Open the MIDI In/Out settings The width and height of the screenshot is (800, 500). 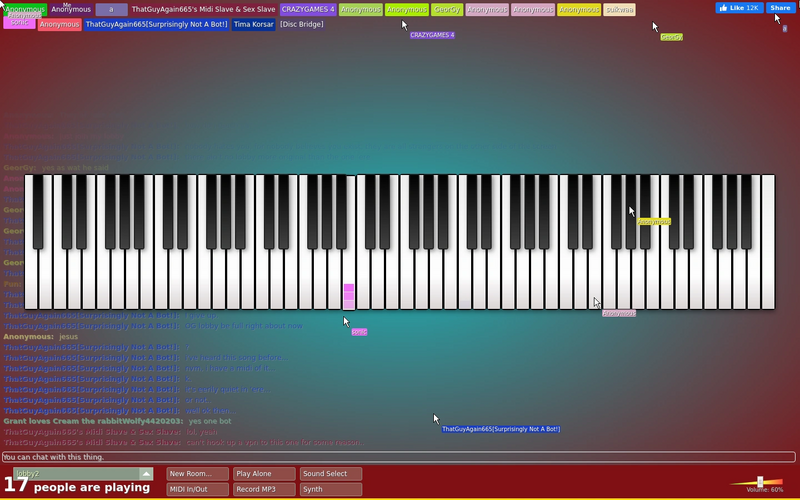pos(197,489)
